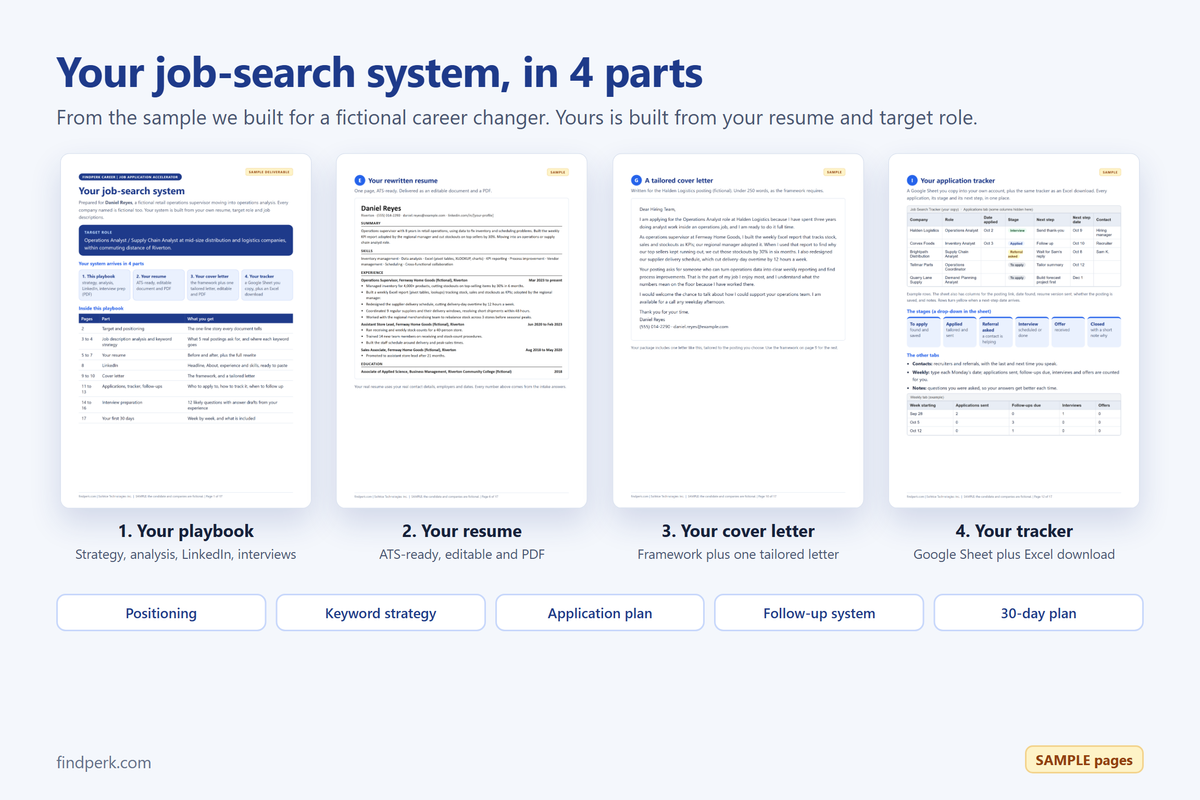
Task: Open the rewritten resume sample page thumbnail
Action: 462,331
